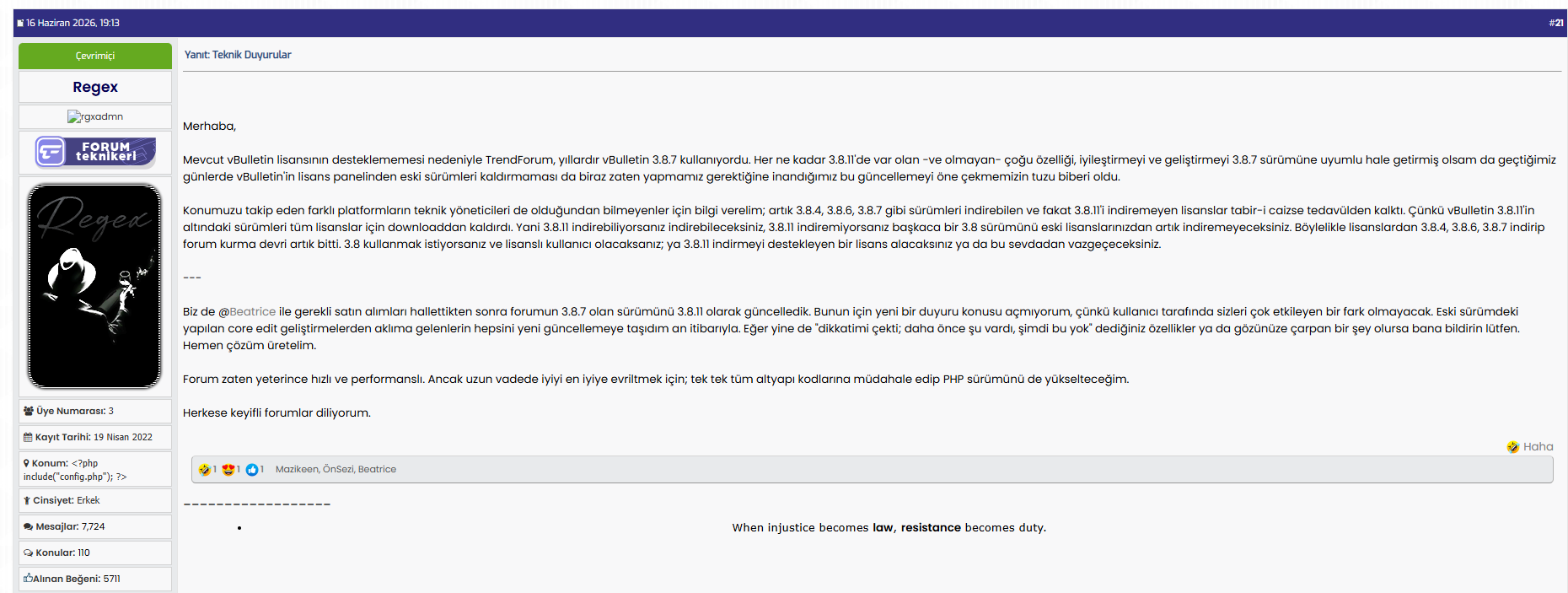Click the greeting text Merhaba,
This screenshot has height=593, width=1568.
[209, 126]
